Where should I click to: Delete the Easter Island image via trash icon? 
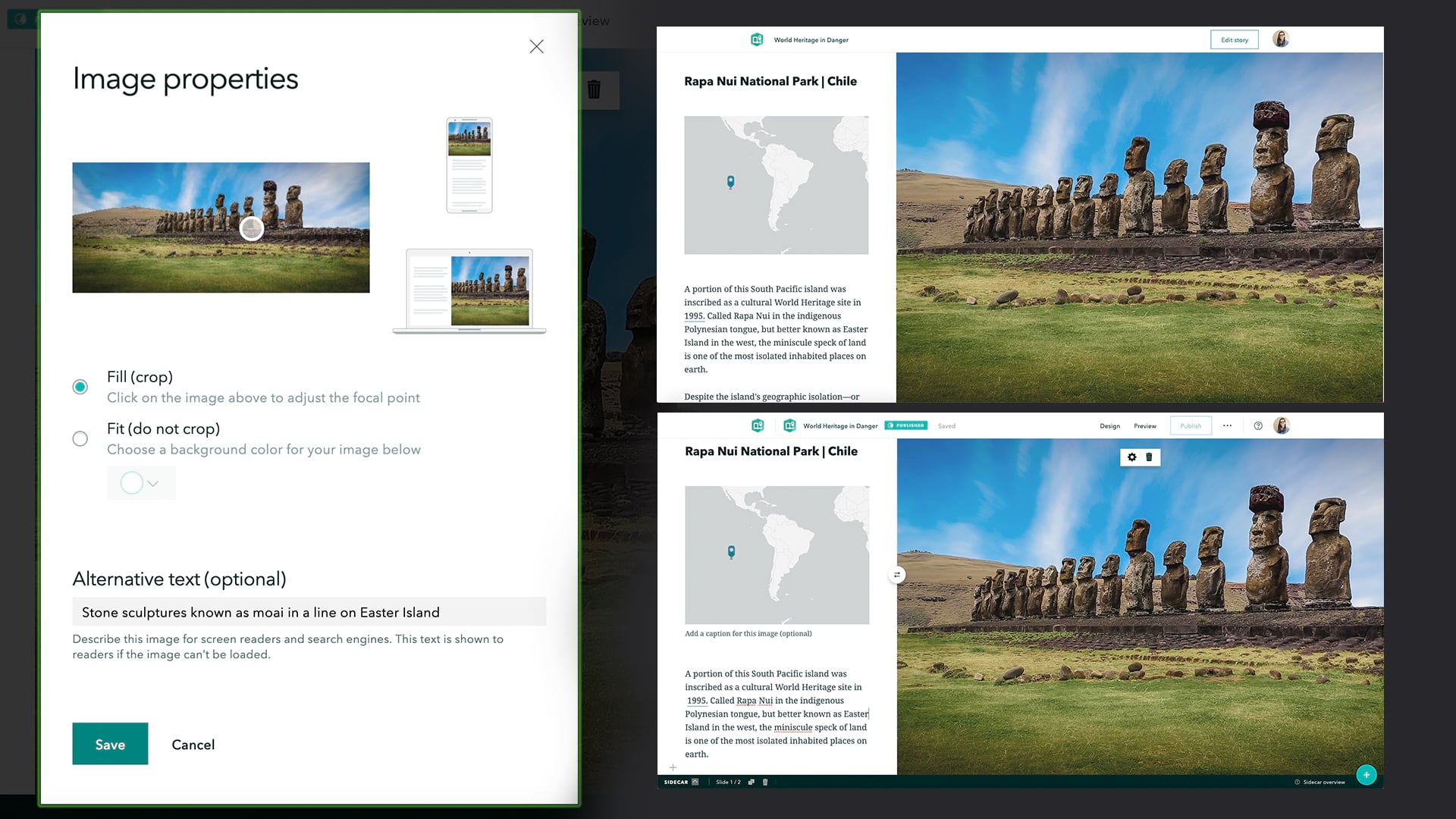1149,457
